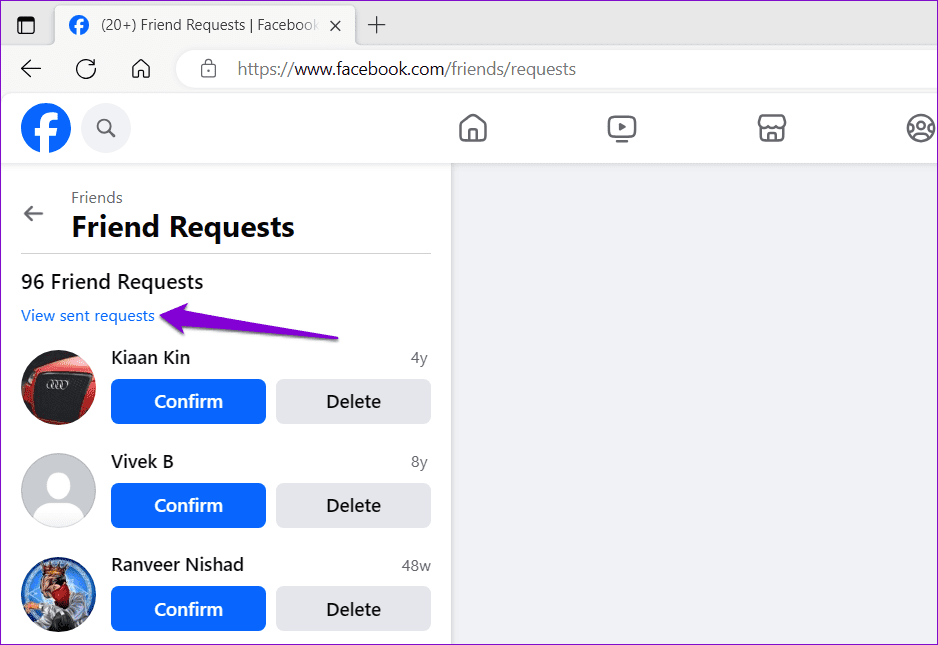The width and height of the screenshot is (938, 645).
Task: Go to the Facebook Home feed icon
Action: click(x=472, y=128)
